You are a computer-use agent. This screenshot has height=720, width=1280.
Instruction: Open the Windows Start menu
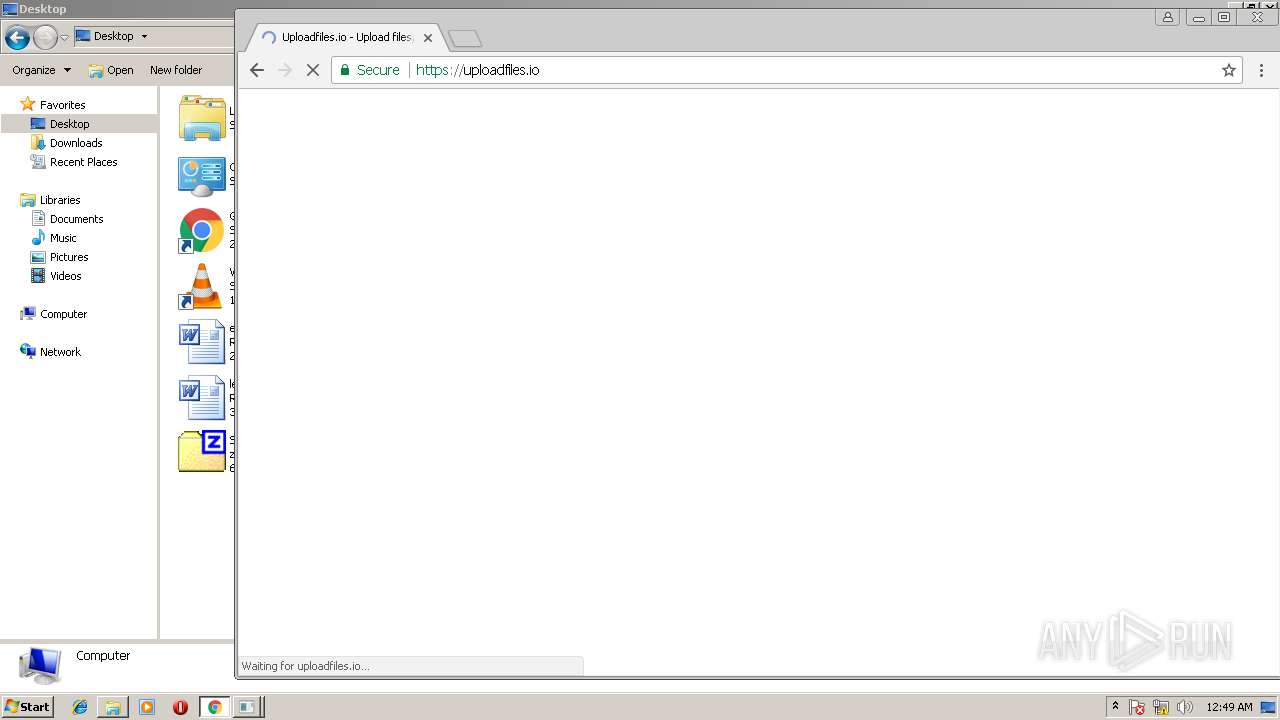(x=28, y=707)
